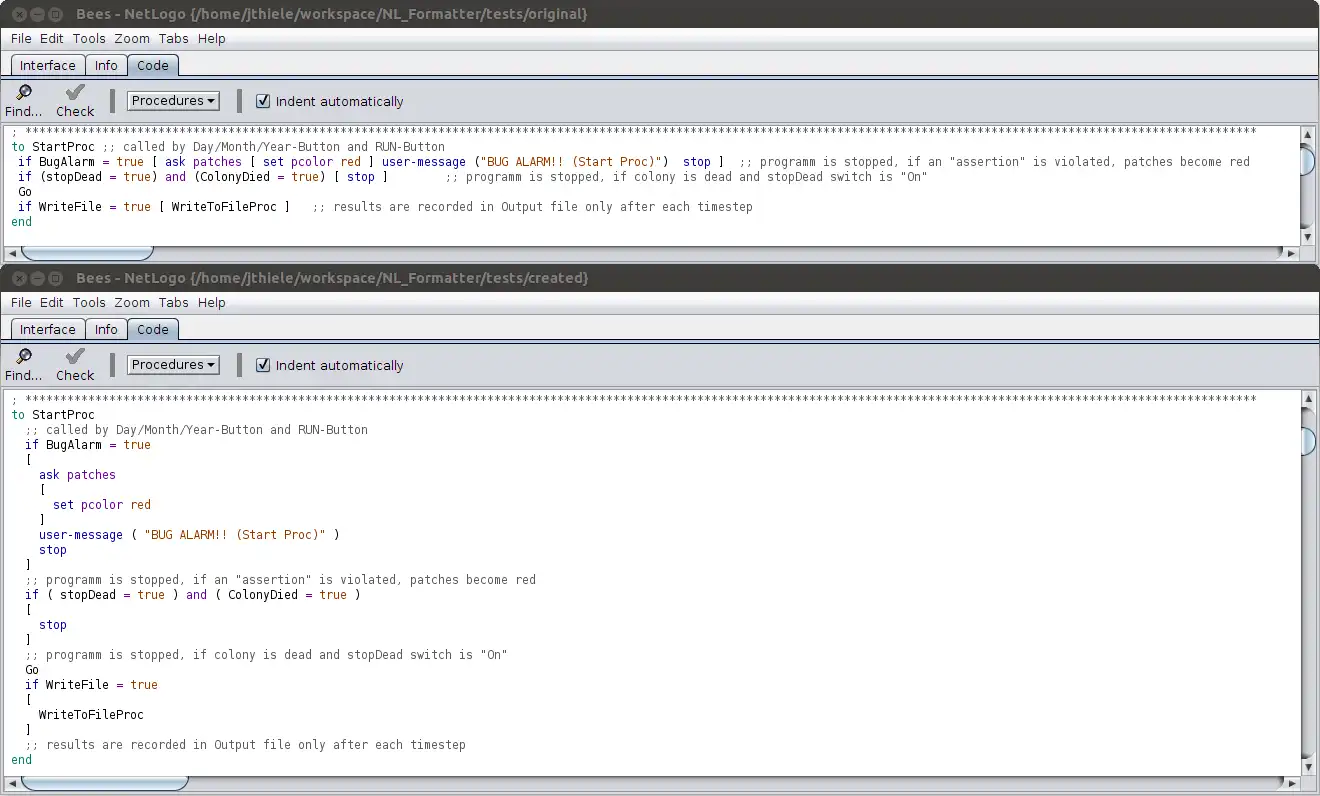Click "Go" line in original window code
Image resolution: width=1320 pixels, height=796 pixels.
25,192
